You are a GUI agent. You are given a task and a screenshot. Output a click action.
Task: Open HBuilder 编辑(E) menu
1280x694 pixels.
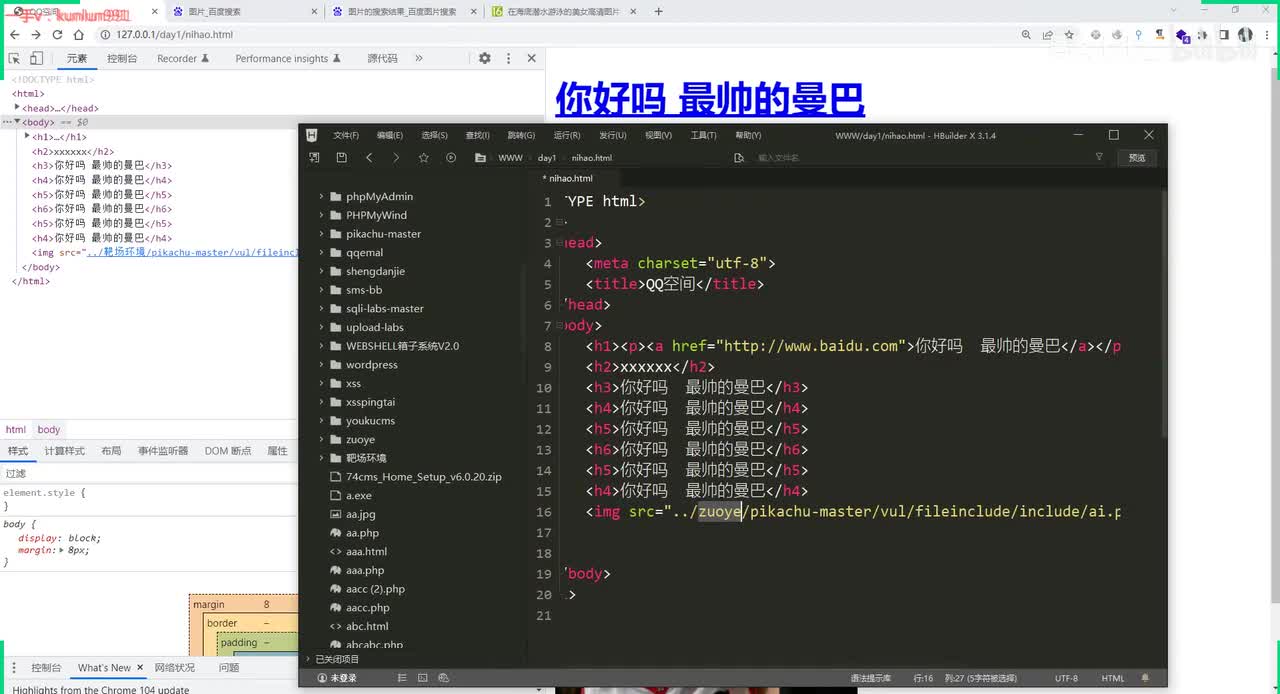390,135
